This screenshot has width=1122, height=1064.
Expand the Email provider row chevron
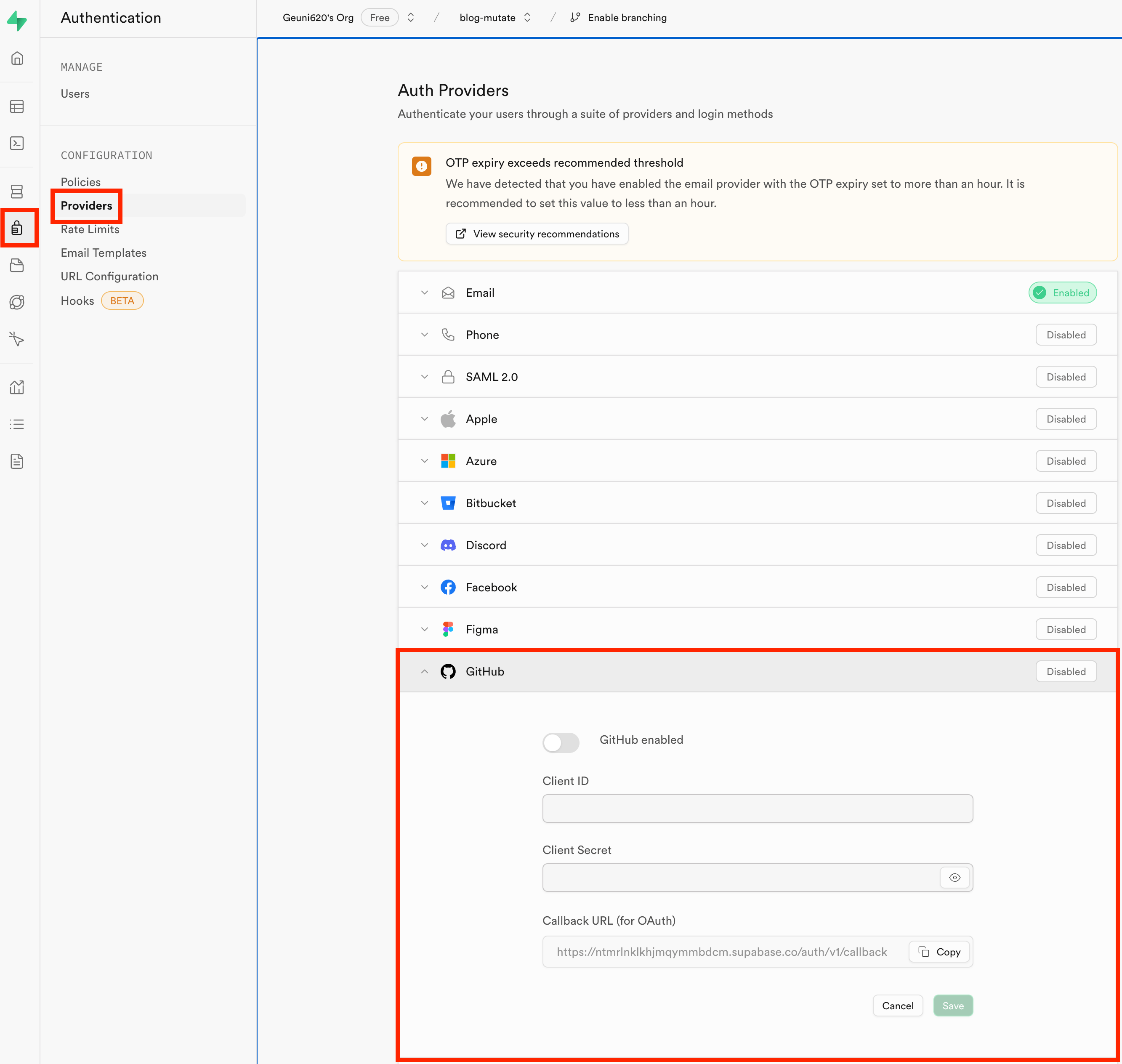pos(424,293)
